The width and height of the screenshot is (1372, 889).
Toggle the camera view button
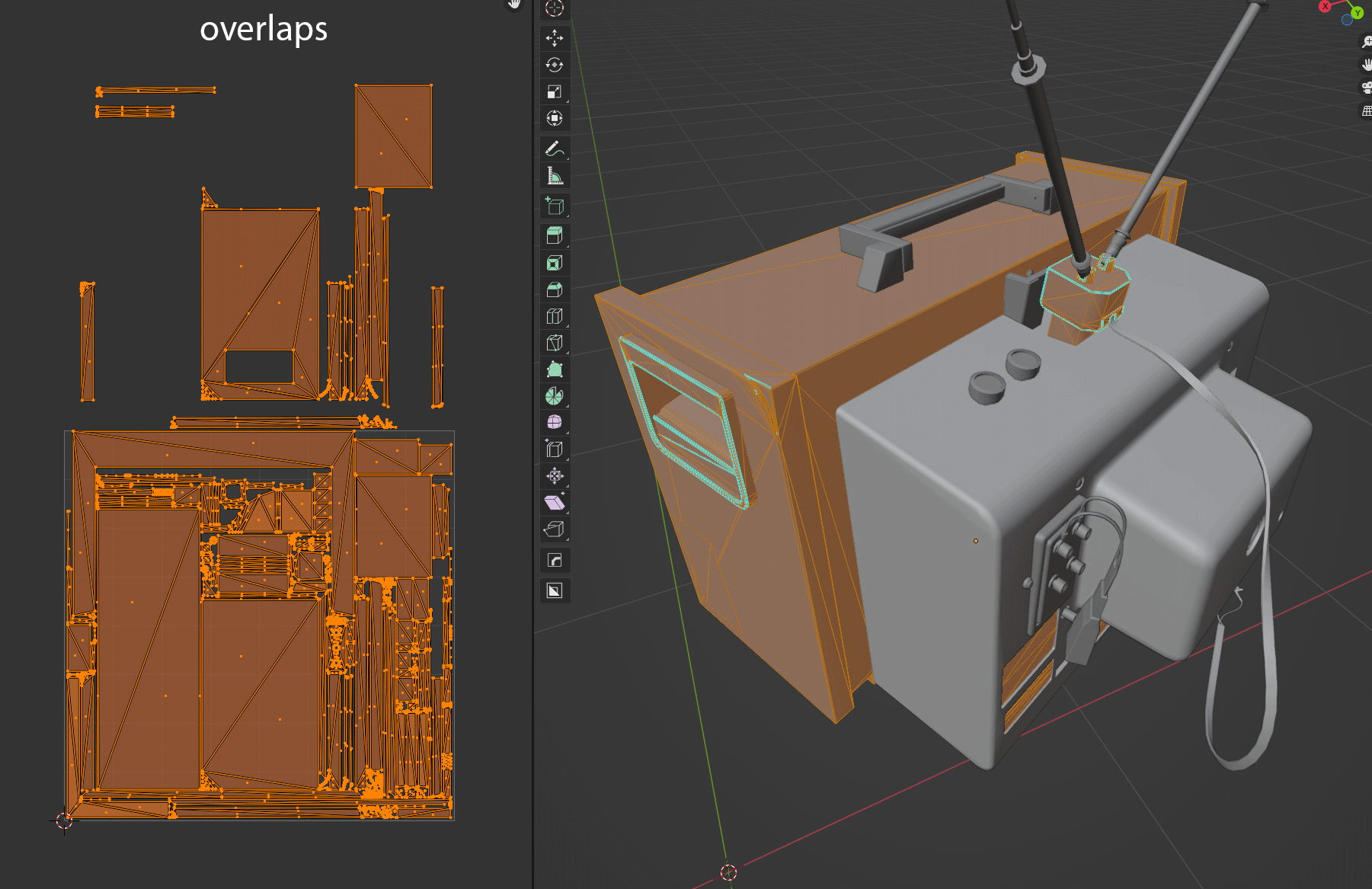click(x=1367, y=88)
